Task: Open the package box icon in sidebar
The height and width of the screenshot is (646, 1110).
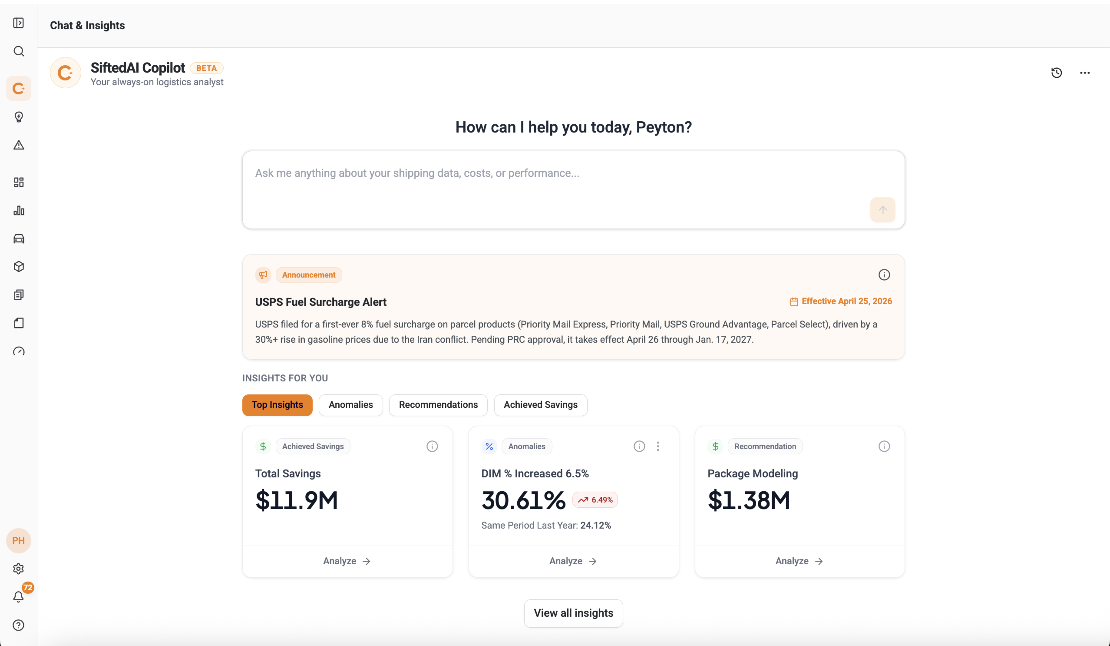Action: (18, 267)
